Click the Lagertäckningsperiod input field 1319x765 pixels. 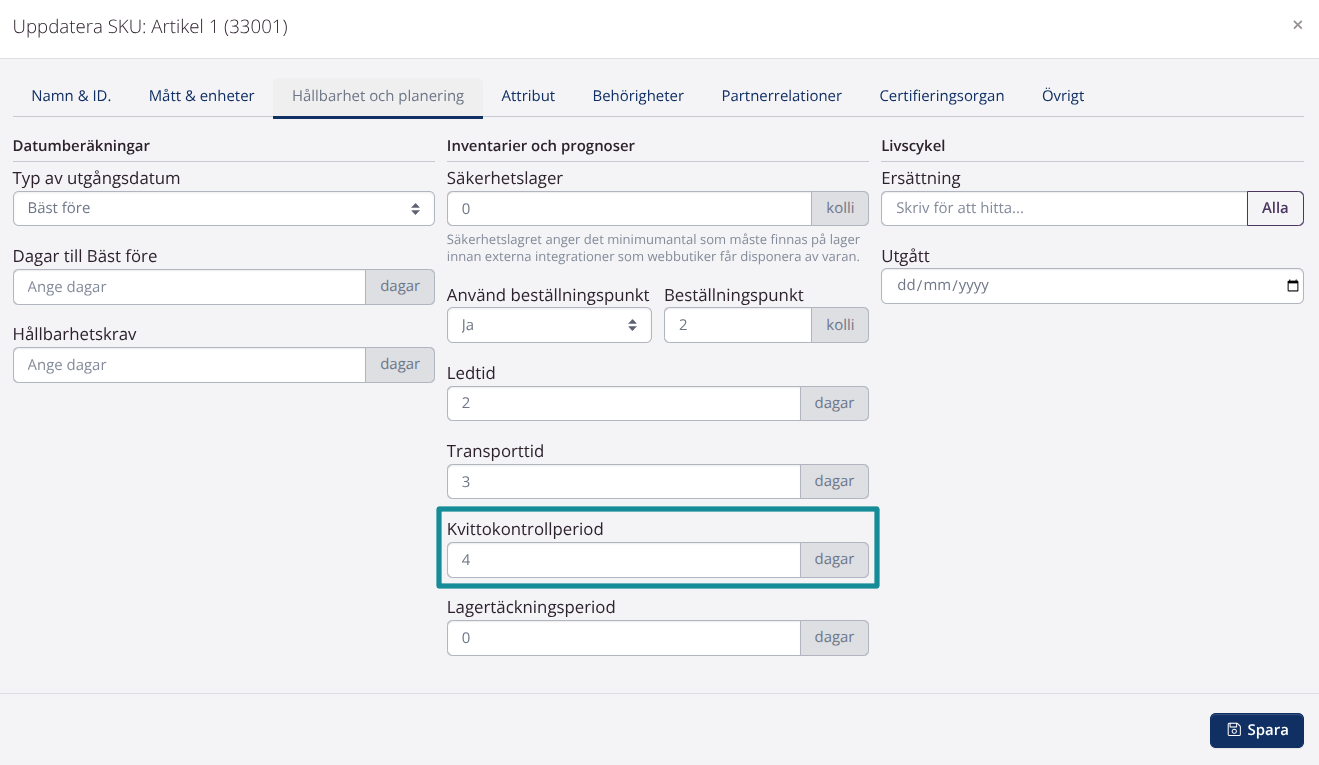624,637
